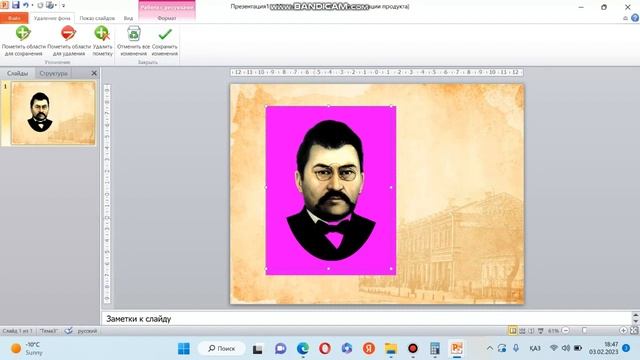Open the Windows Start menu

(x=184, y=349)
